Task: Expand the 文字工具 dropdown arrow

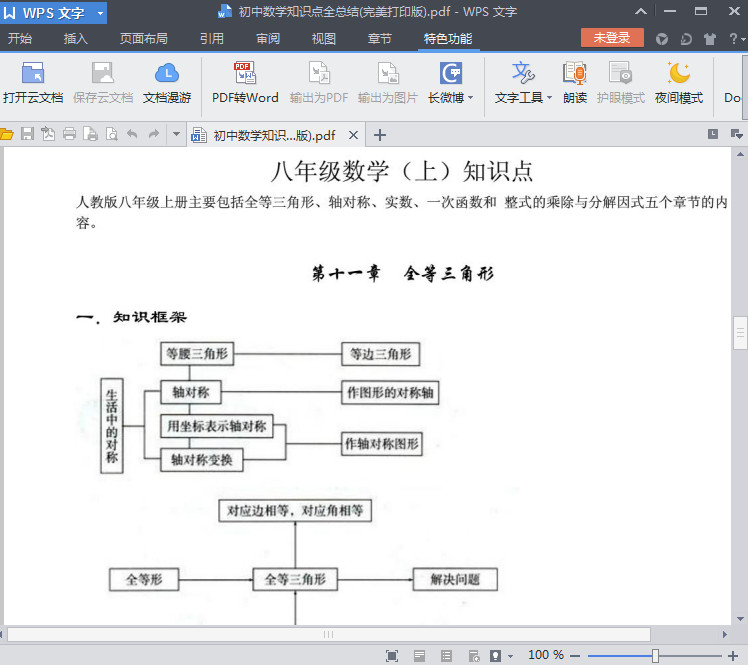Action: click(x=550, y=97)
